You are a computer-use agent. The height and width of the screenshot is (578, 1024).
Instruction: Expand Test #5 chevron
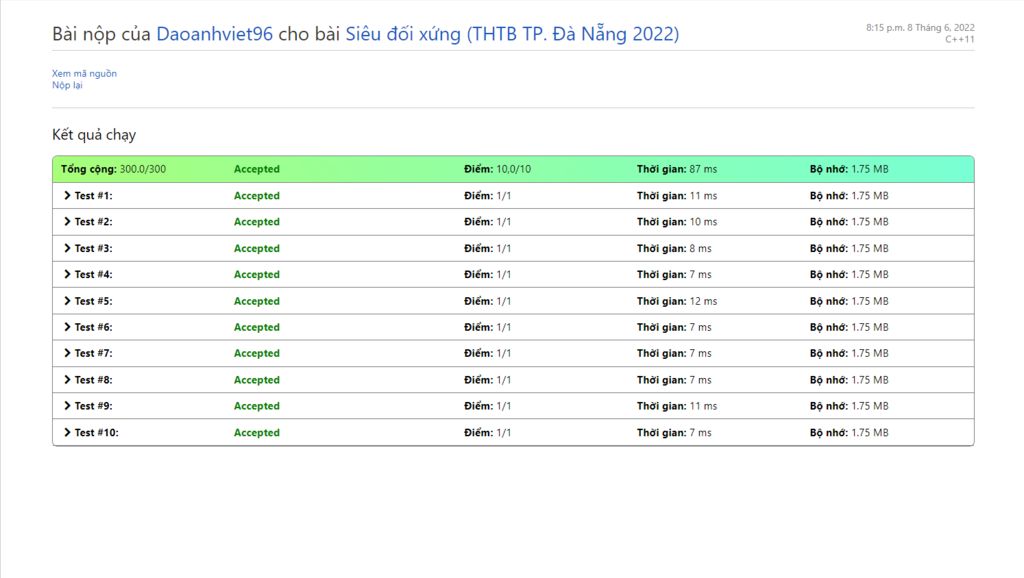point(67,301)
